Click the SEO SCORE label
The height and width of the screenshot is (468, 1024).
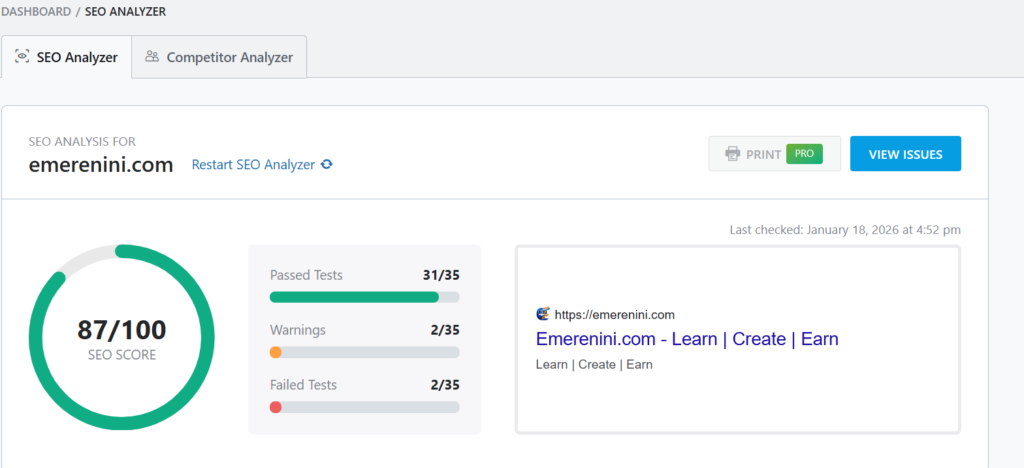tap(121, 356)
